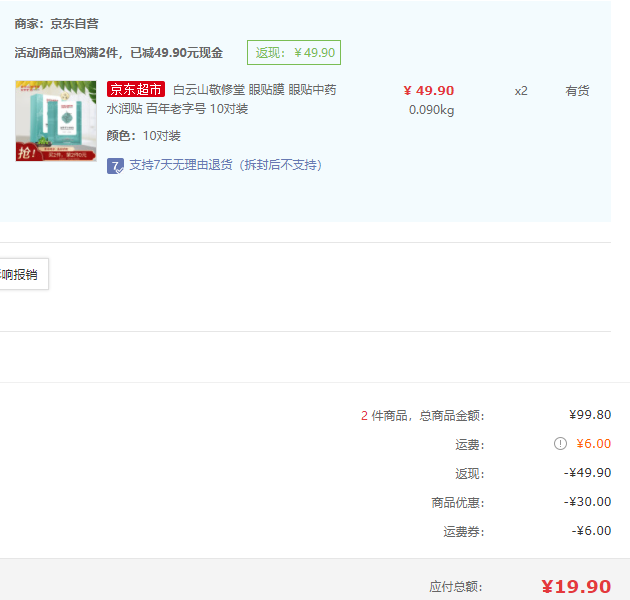Click the cashback amount -¥49.90
Viewport: 630px width, 600px height.
587,473
